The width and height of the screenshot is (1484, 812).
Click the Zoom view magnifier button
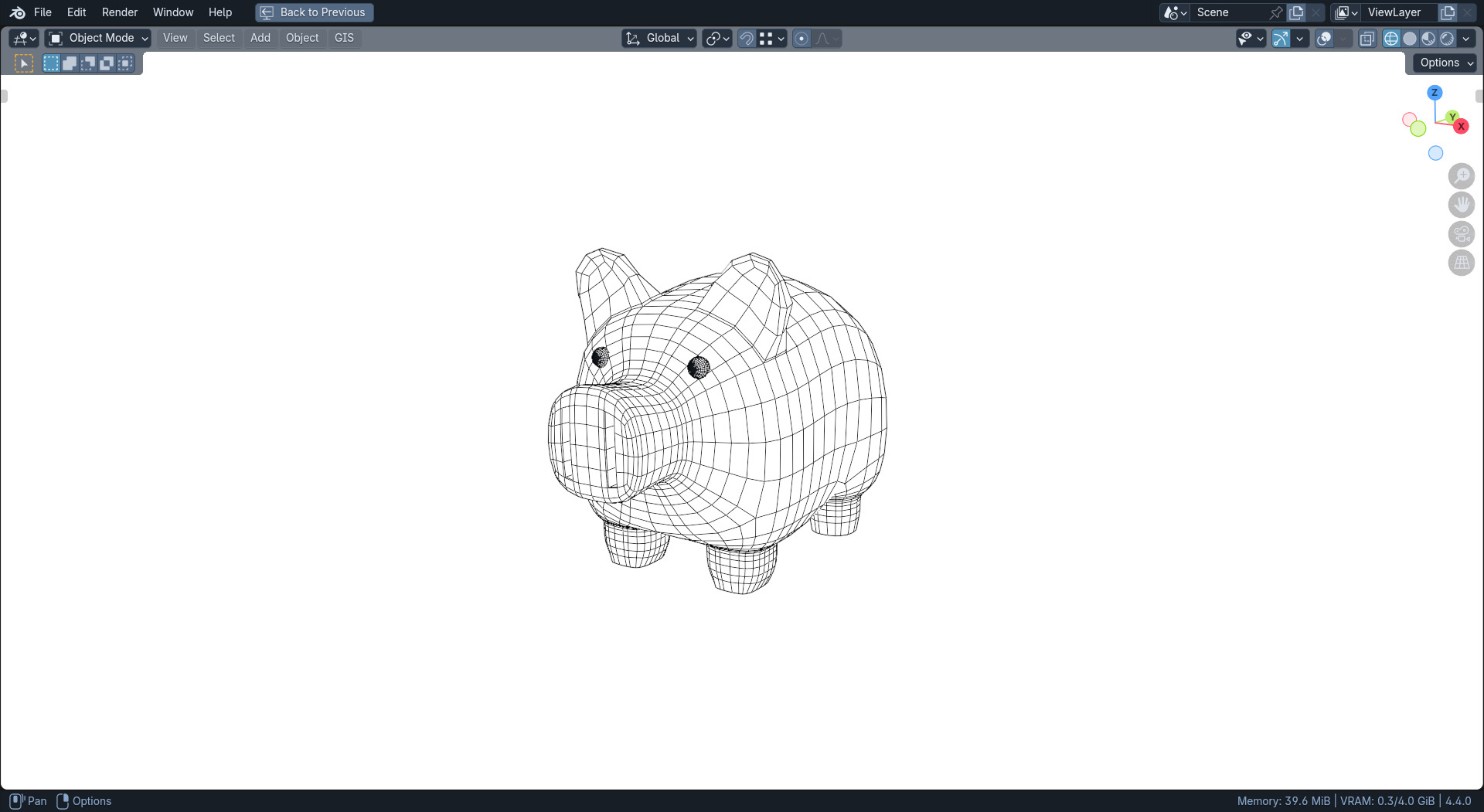point(1461,176)
